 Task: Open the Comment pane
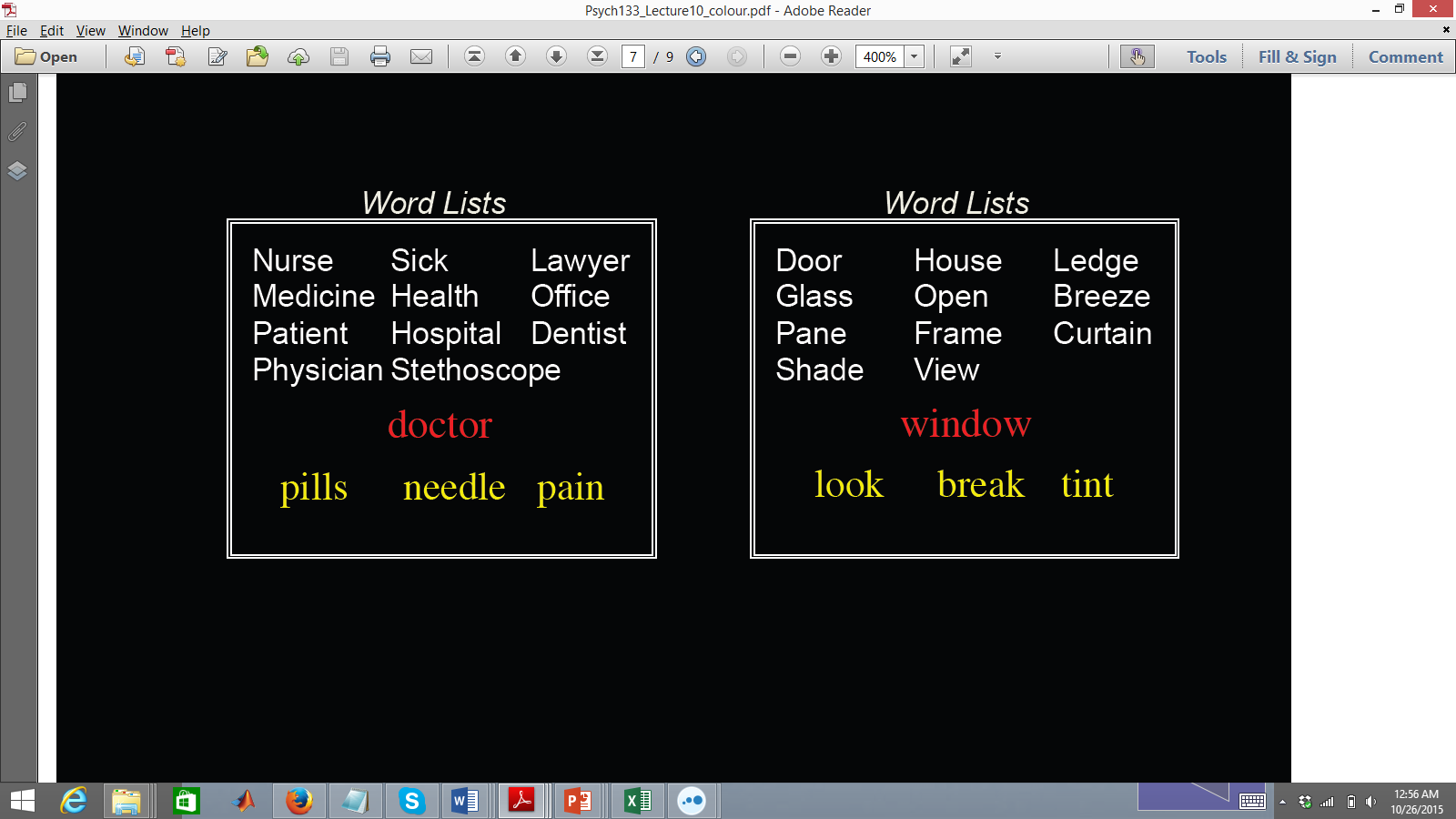click(x=1405, y=56)
